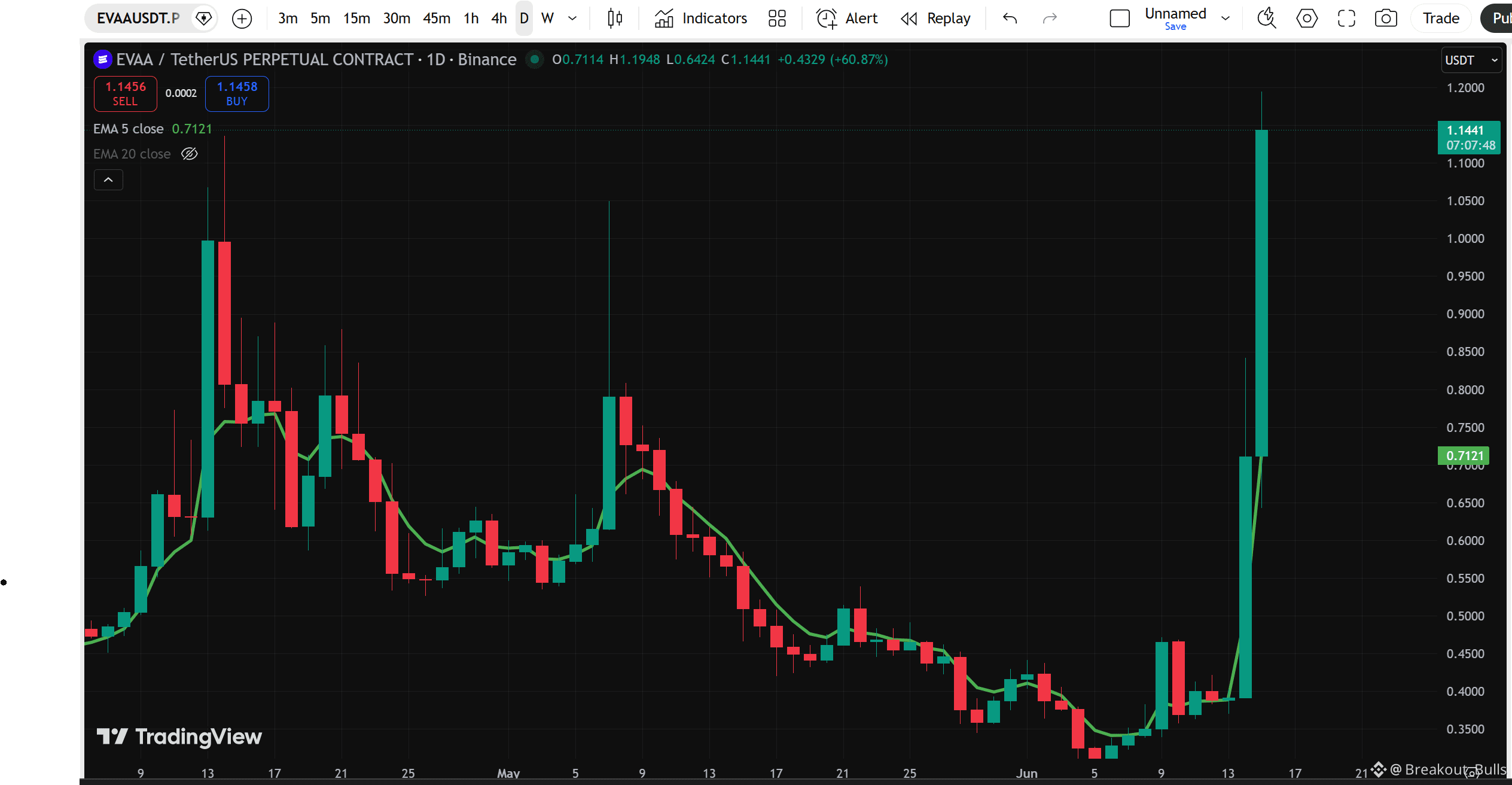Take a chart snapshot with camera icon
The height and width of the screenshot is (785, 1512).
1386,19
